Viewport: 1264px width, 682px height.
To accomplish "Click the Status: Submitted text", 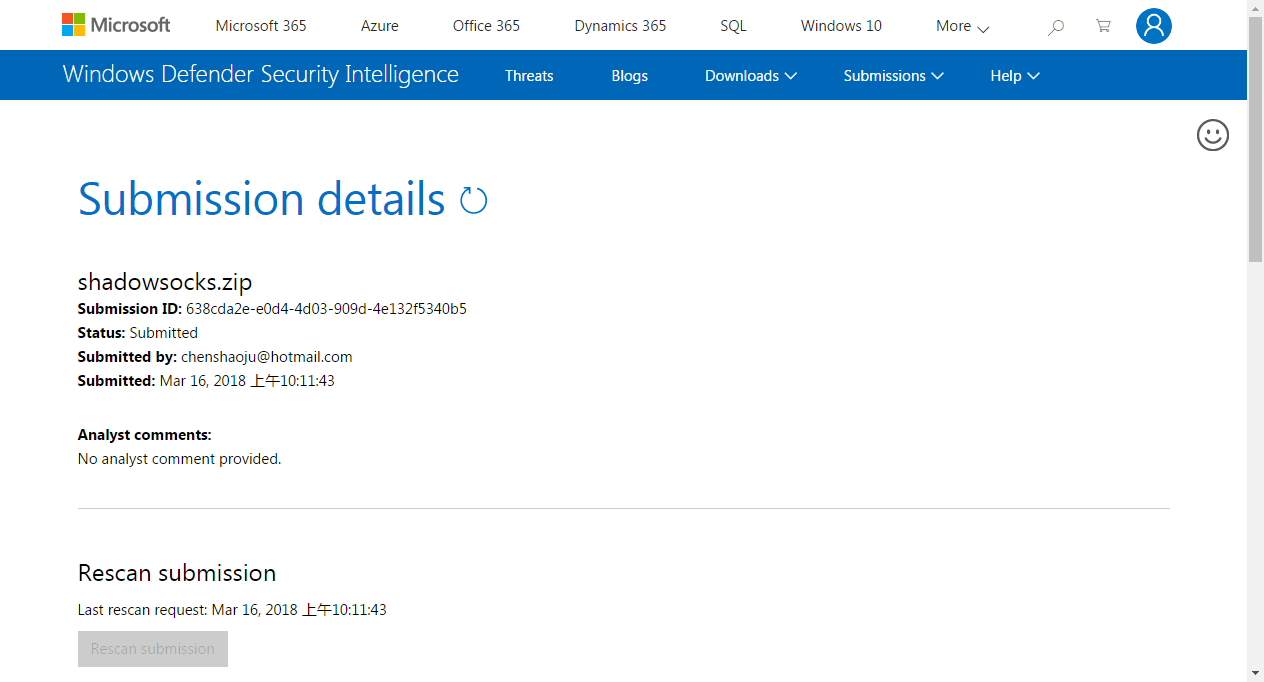I will [138, 333].
